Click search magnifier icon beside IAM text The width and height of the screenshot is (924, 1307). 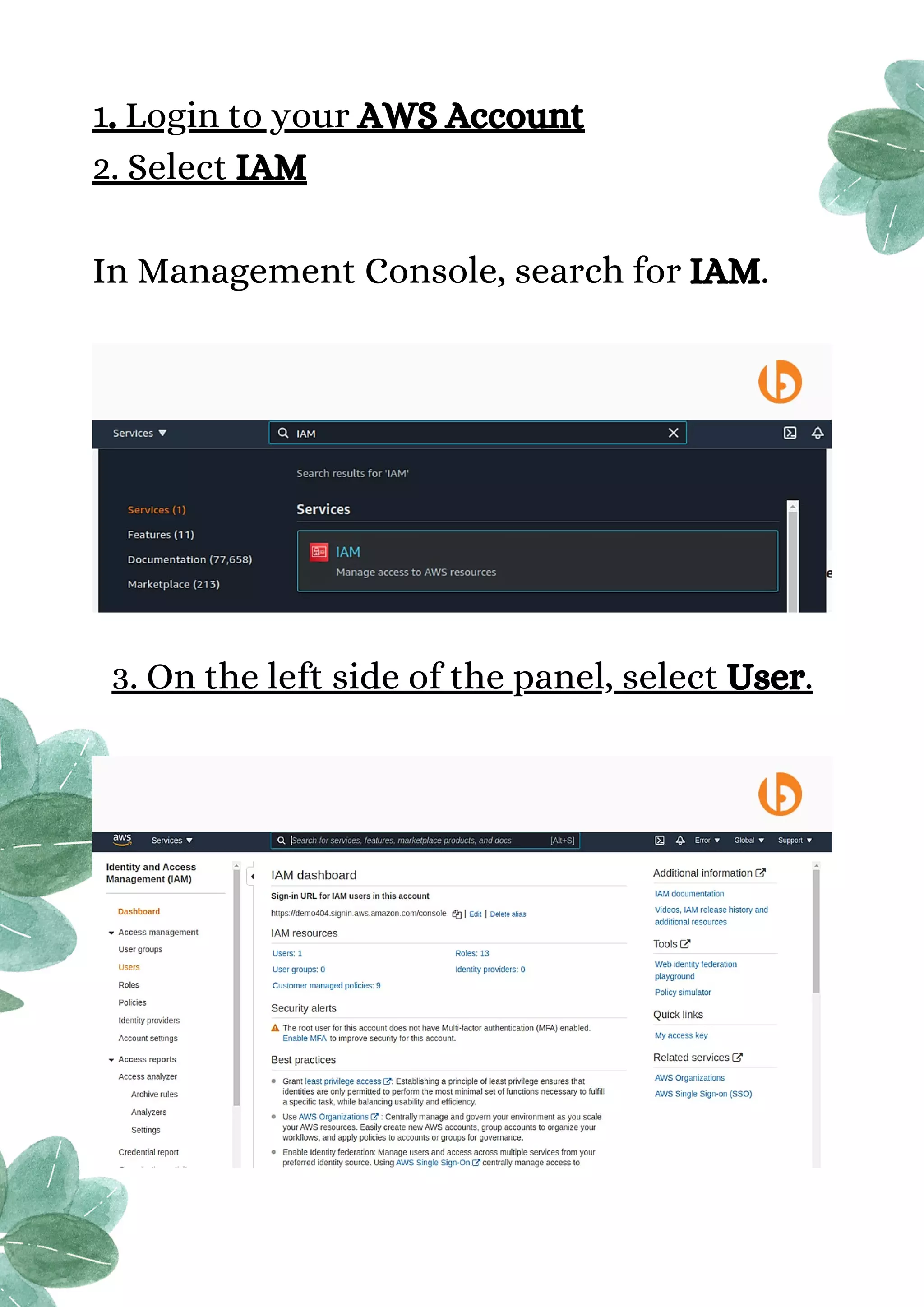click(x=283, y=433)
